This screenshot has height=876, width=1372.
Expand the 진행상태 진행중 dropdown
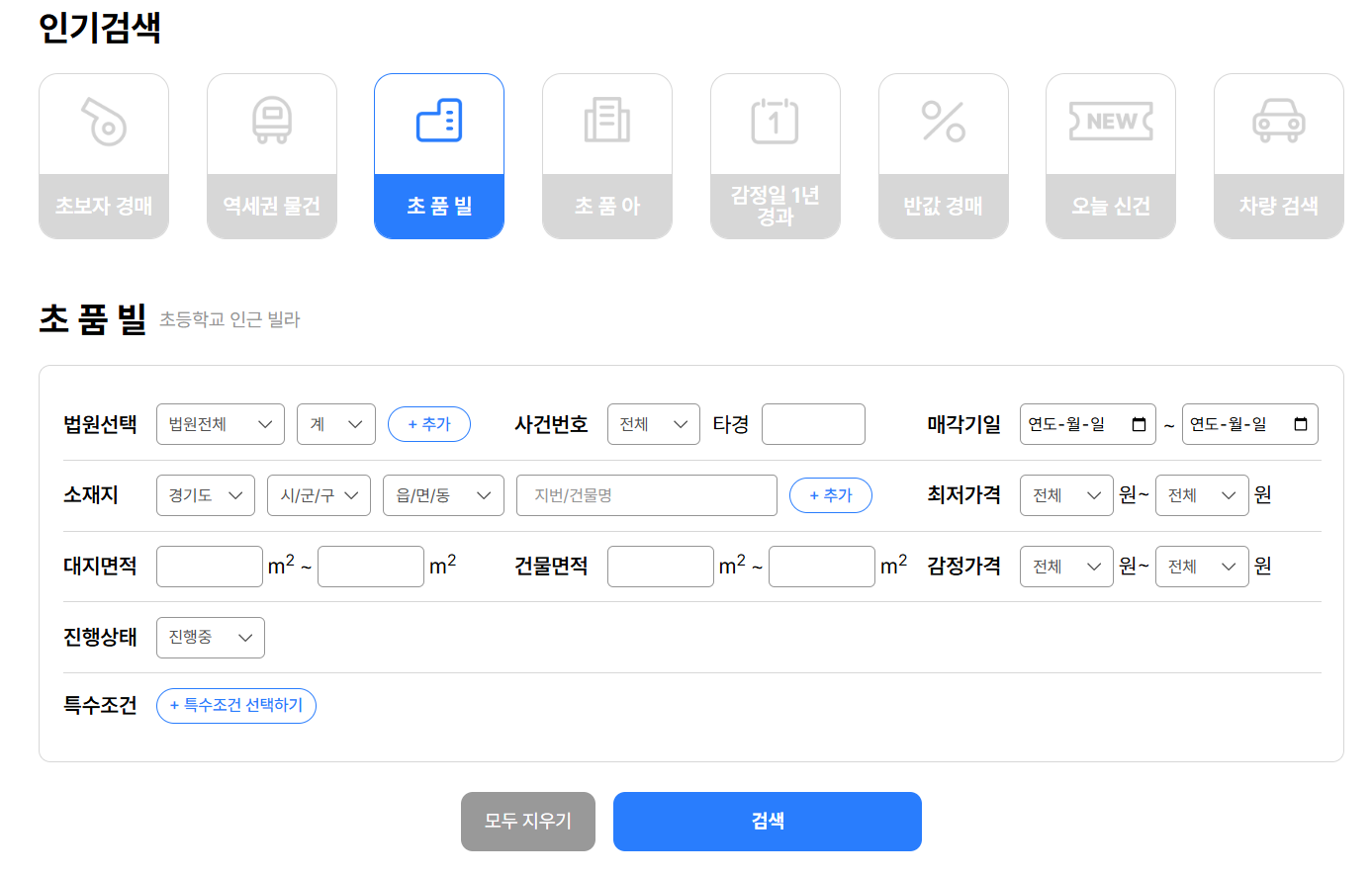click(x=211, y=638)
